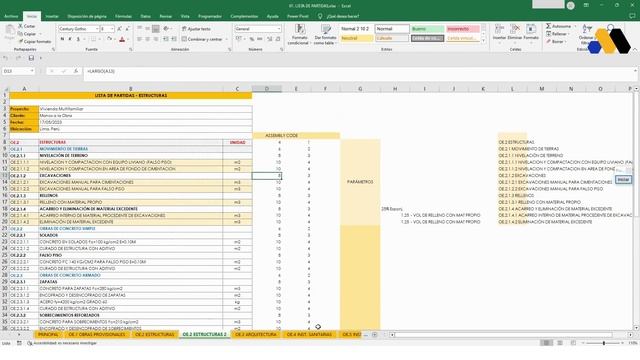Click the insert function fx icon
640x360 pixels.
click(76, 71)
